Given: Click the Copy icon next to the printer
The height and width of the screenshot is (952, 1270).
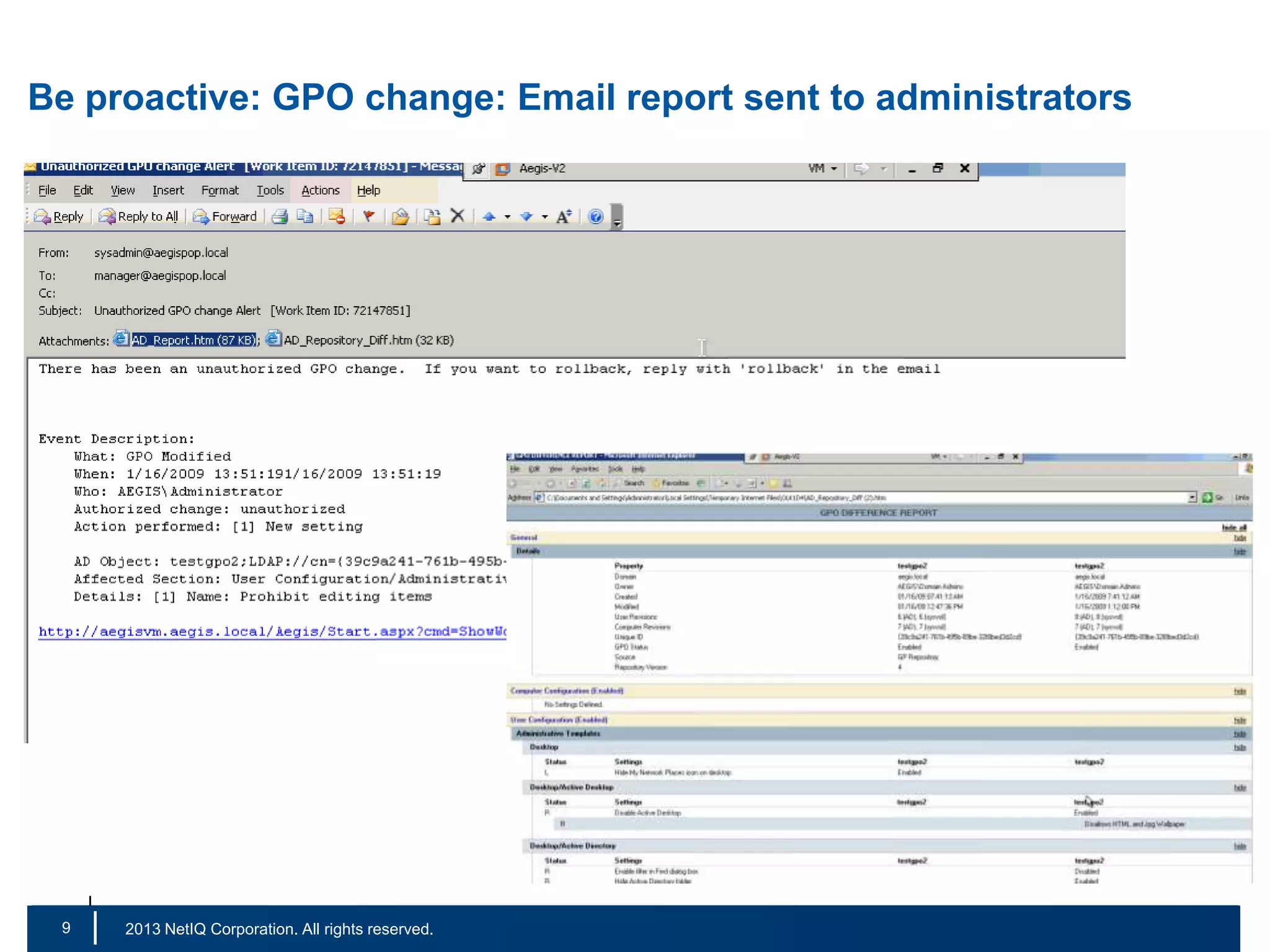Looking at the screenshot, I should (305, 216).
